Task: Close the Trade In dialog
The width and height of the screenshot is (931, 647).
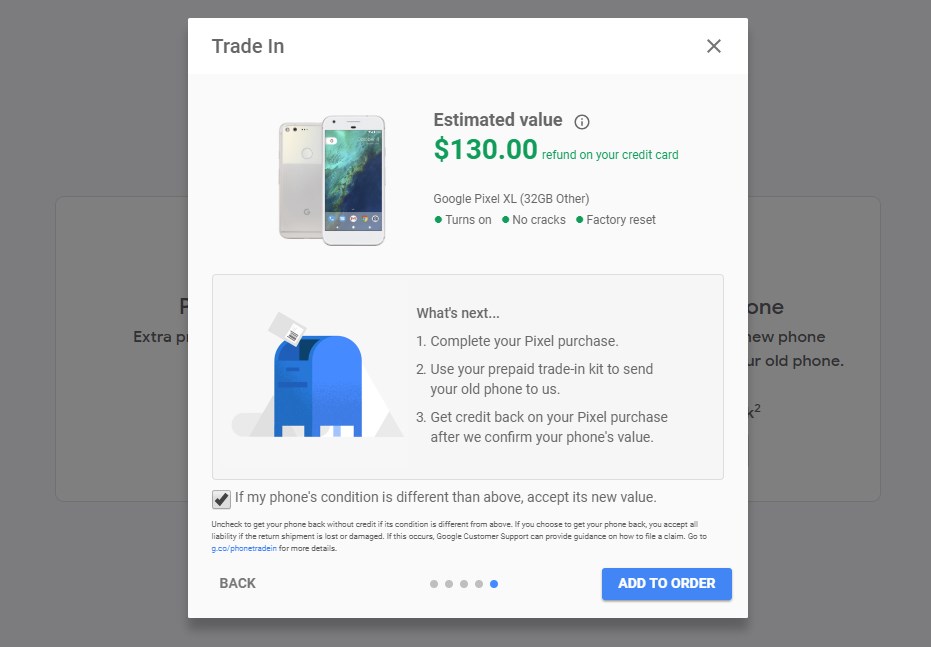Action: coord(713,46)
